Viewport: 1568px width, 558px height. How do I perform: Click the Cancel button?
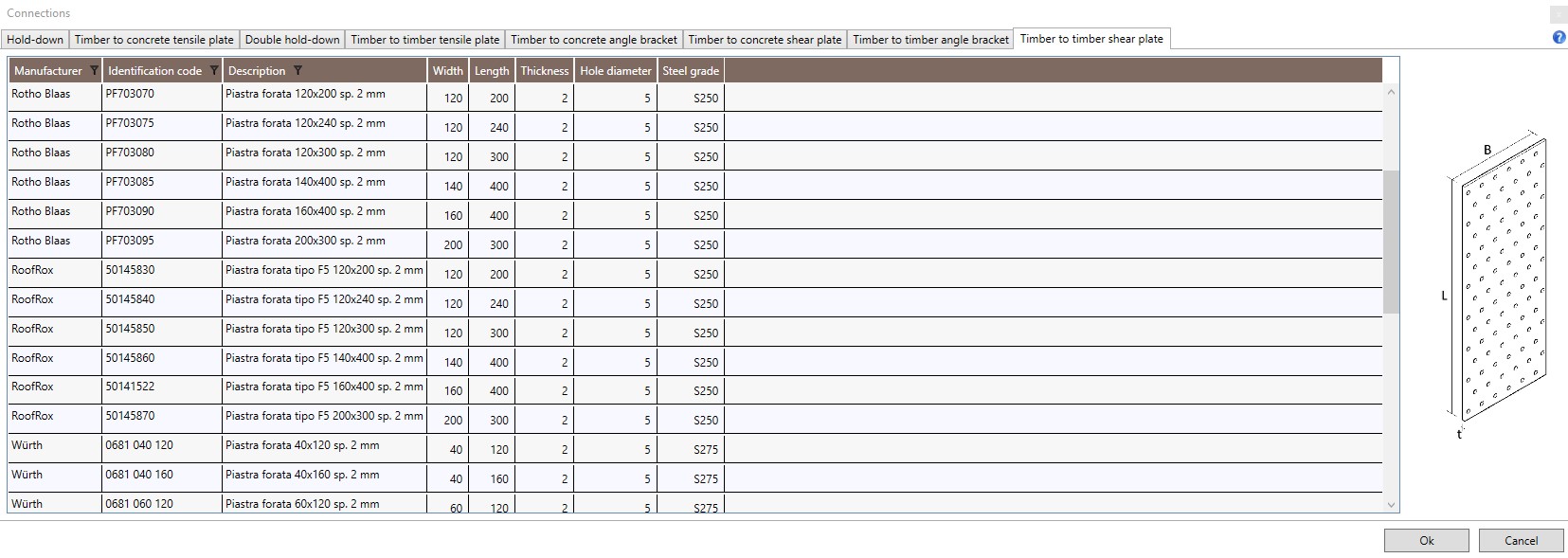tap(1521, 541)
